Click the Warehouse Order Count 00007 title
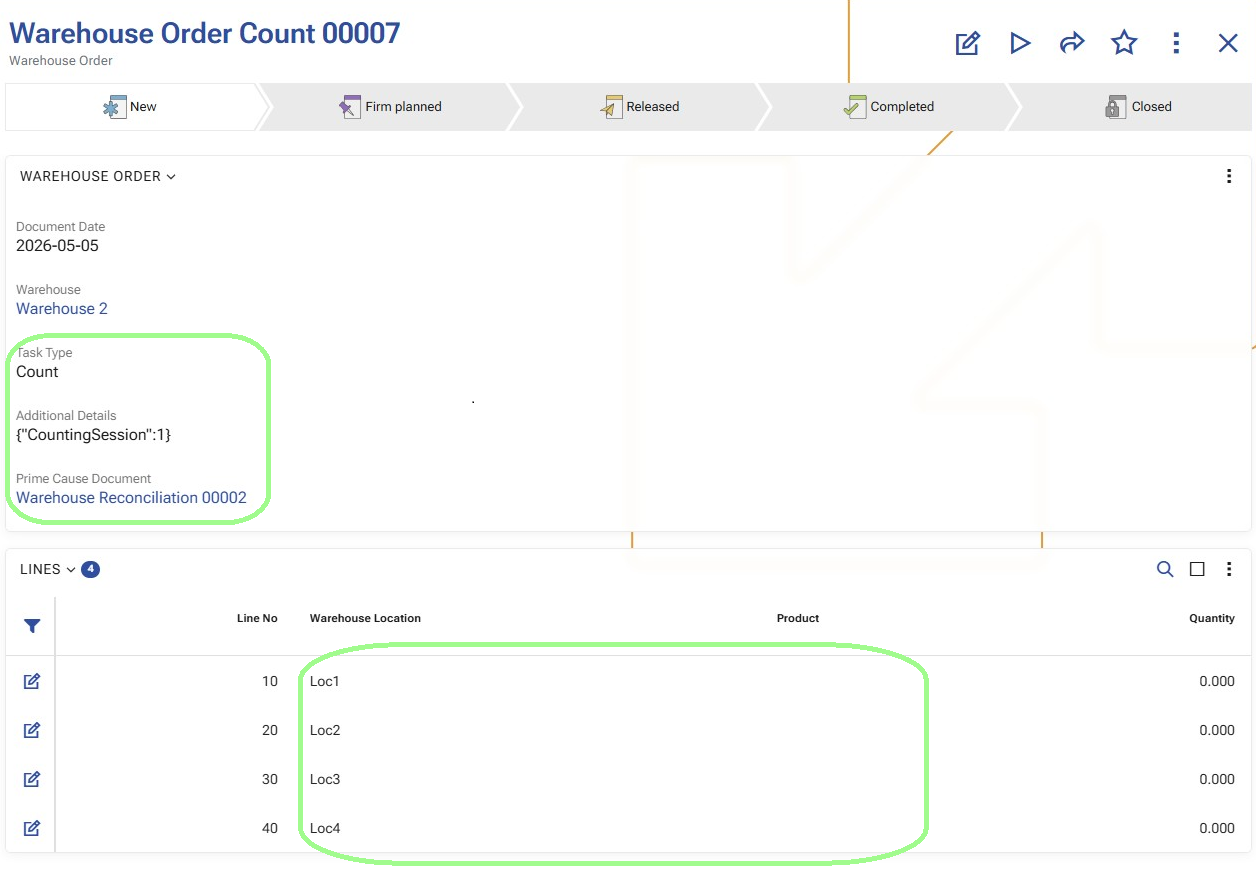 205,33
